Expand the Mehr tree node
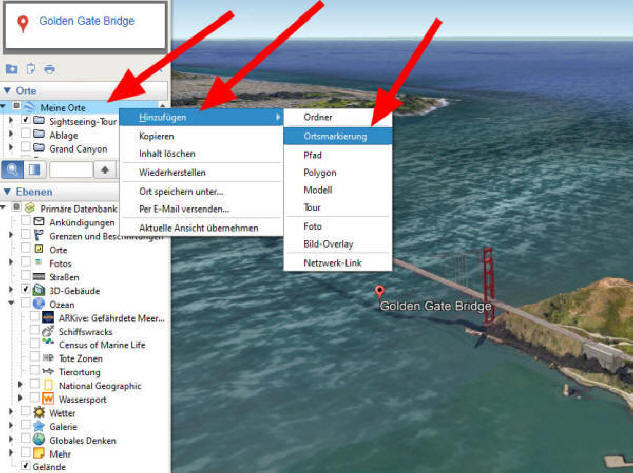 [x=11, y=453]
